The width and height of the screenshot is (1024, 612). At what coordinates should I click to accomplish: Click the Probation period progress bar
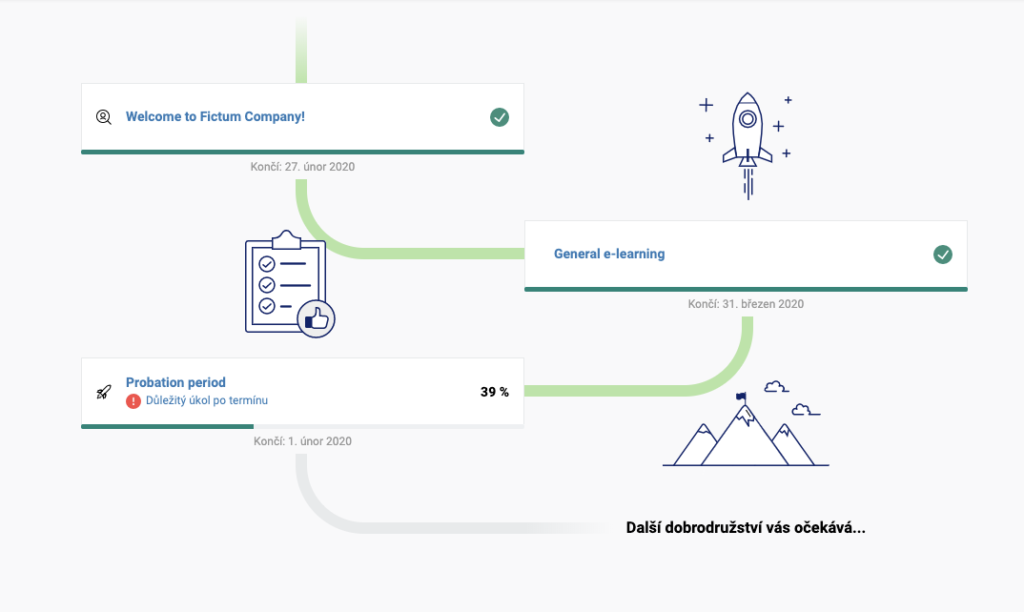tap(302, 427)
